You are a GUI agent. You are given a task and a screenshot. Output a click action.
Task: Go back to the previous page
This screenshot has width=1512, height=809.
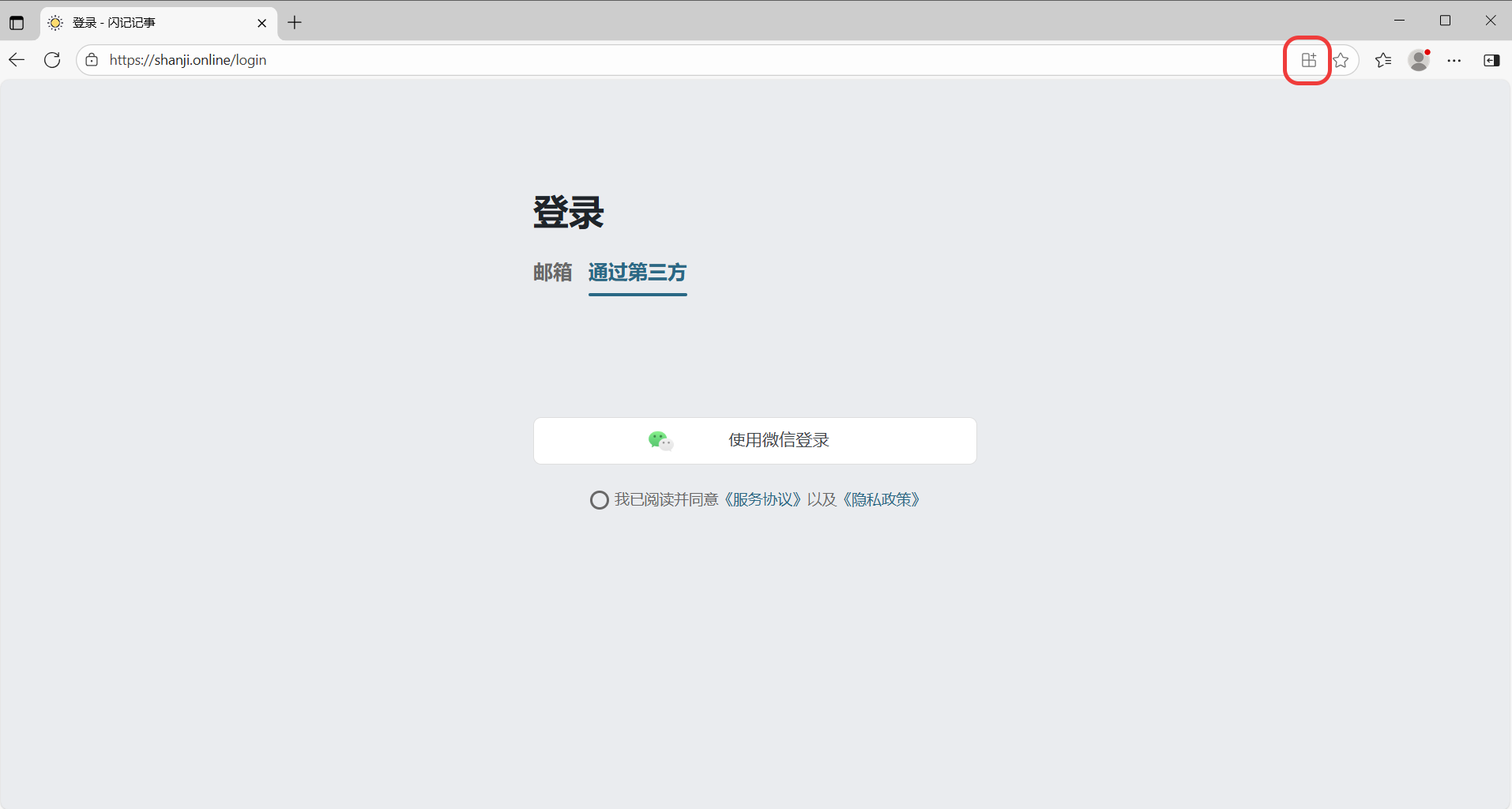[17, 60]
